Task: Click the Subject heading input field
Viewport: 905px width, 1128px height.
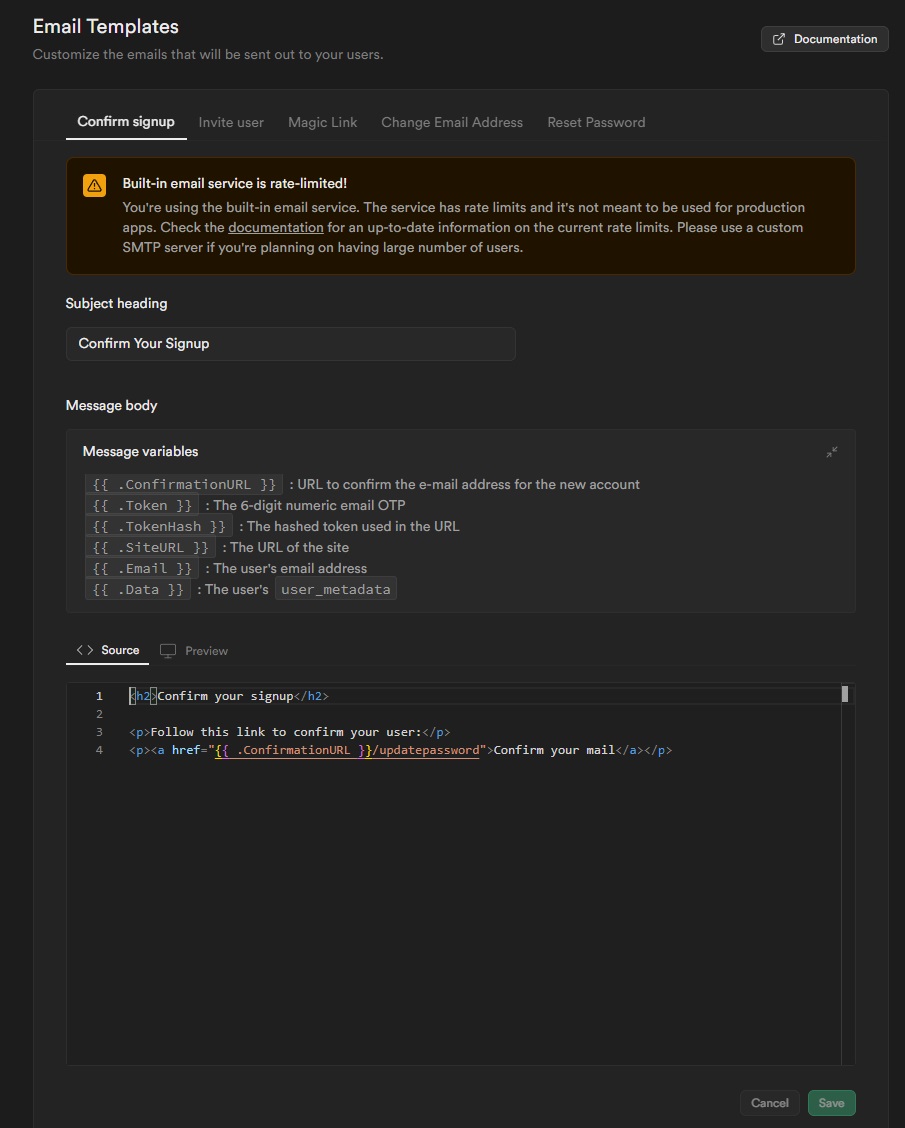Action: pos(290,343)
